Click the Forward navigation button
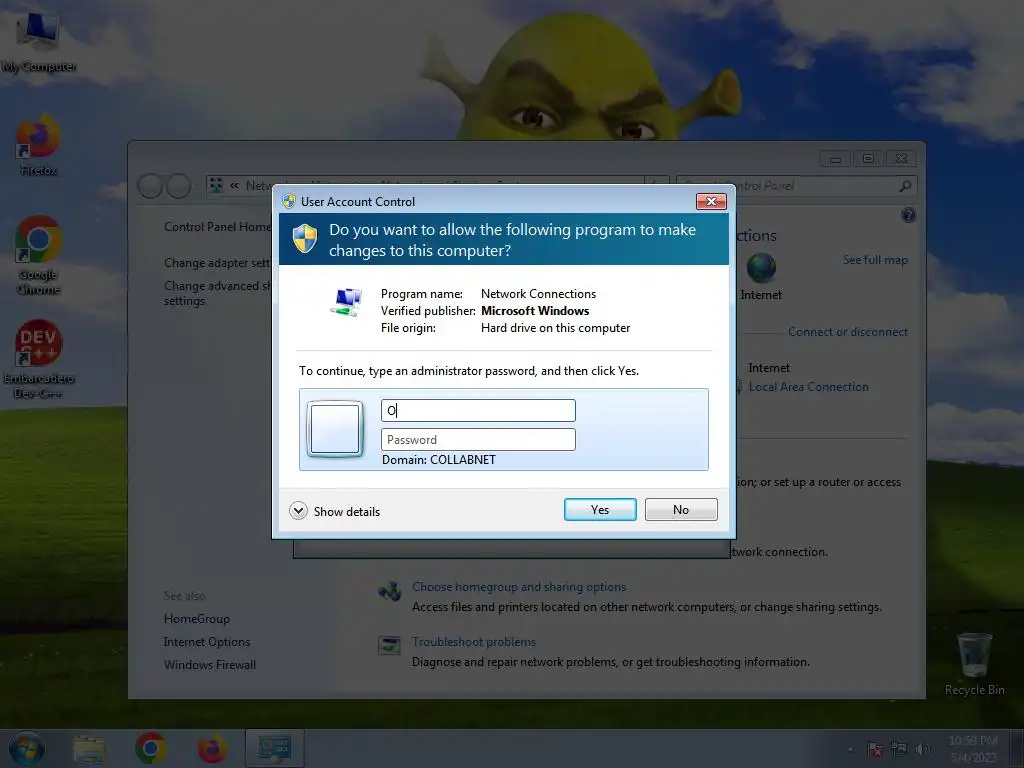The height and width of the screenshot is (768, 1024). click(178, 186)
